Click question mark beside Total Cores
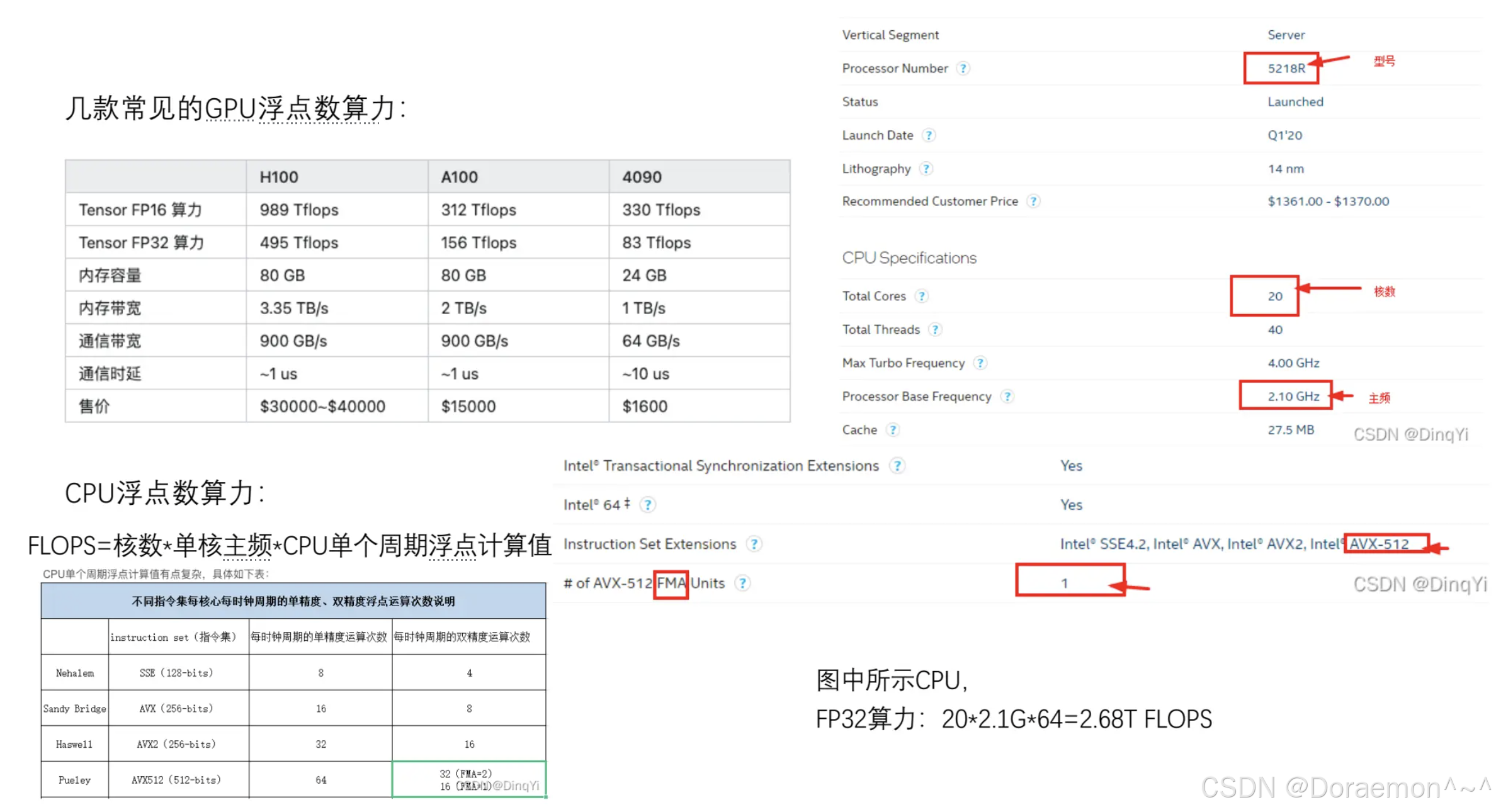Viewport: 1496px width, 812px height. click(x=921, y=296)
